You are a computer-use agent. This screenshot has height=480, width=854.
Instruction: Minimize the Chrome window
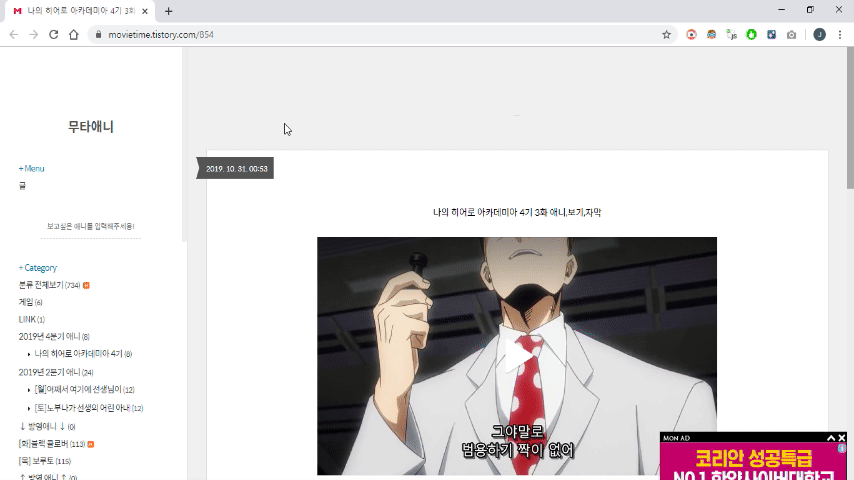[782, 10]
